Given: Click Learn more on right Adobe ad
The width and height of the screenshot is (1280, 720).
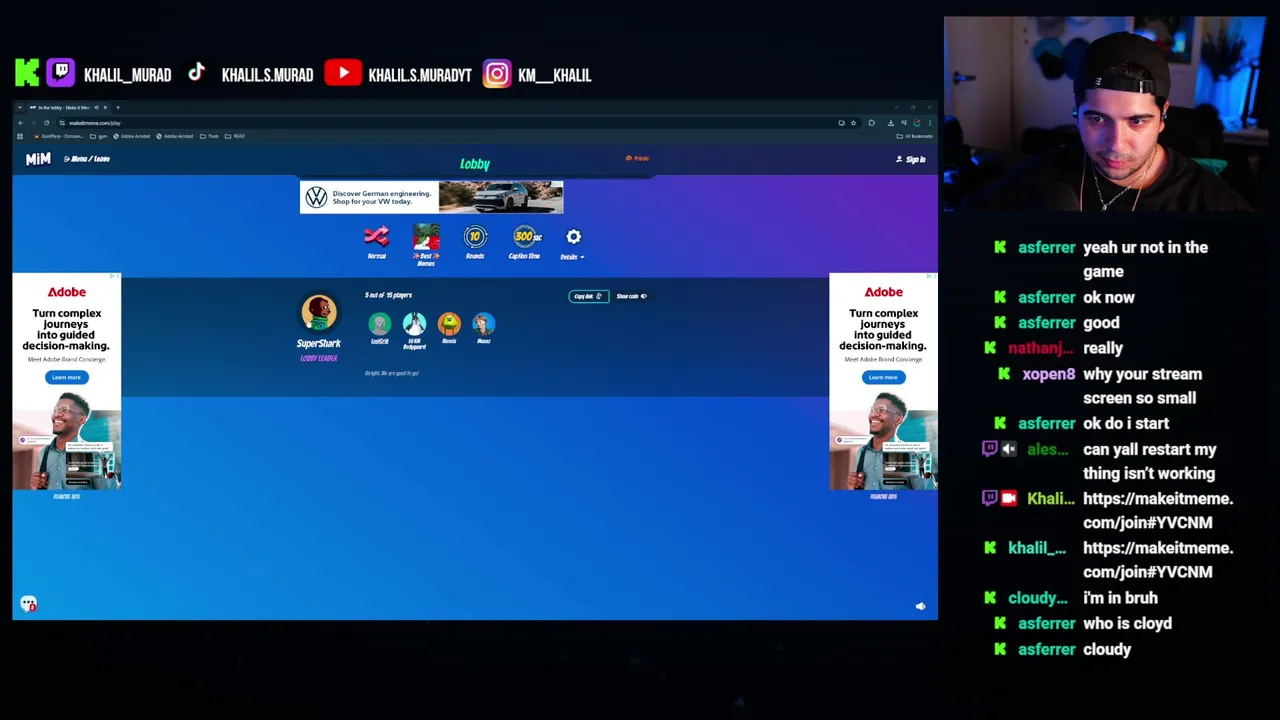Looking at the screenshot, I should click(883, 377).
